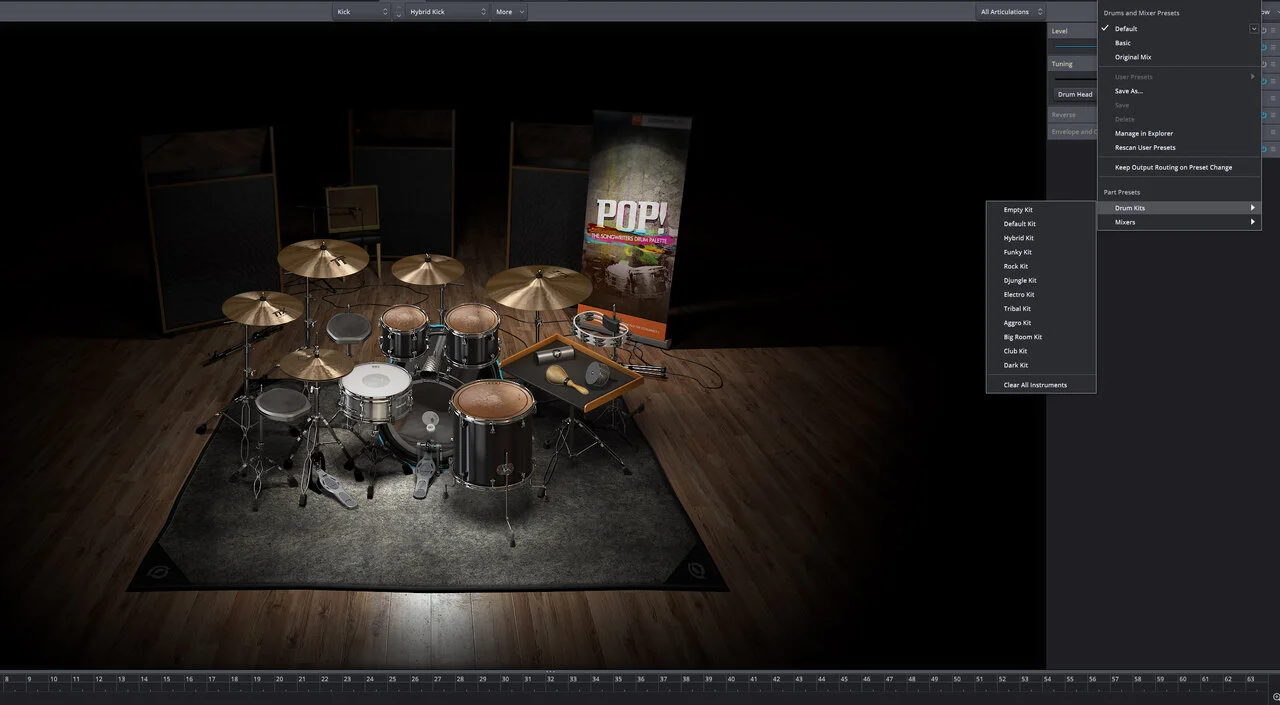The image size is (1280, 705).
Task: Choose the Original Mix preset
Action: pyautogui.click(x=1133, y=57)
